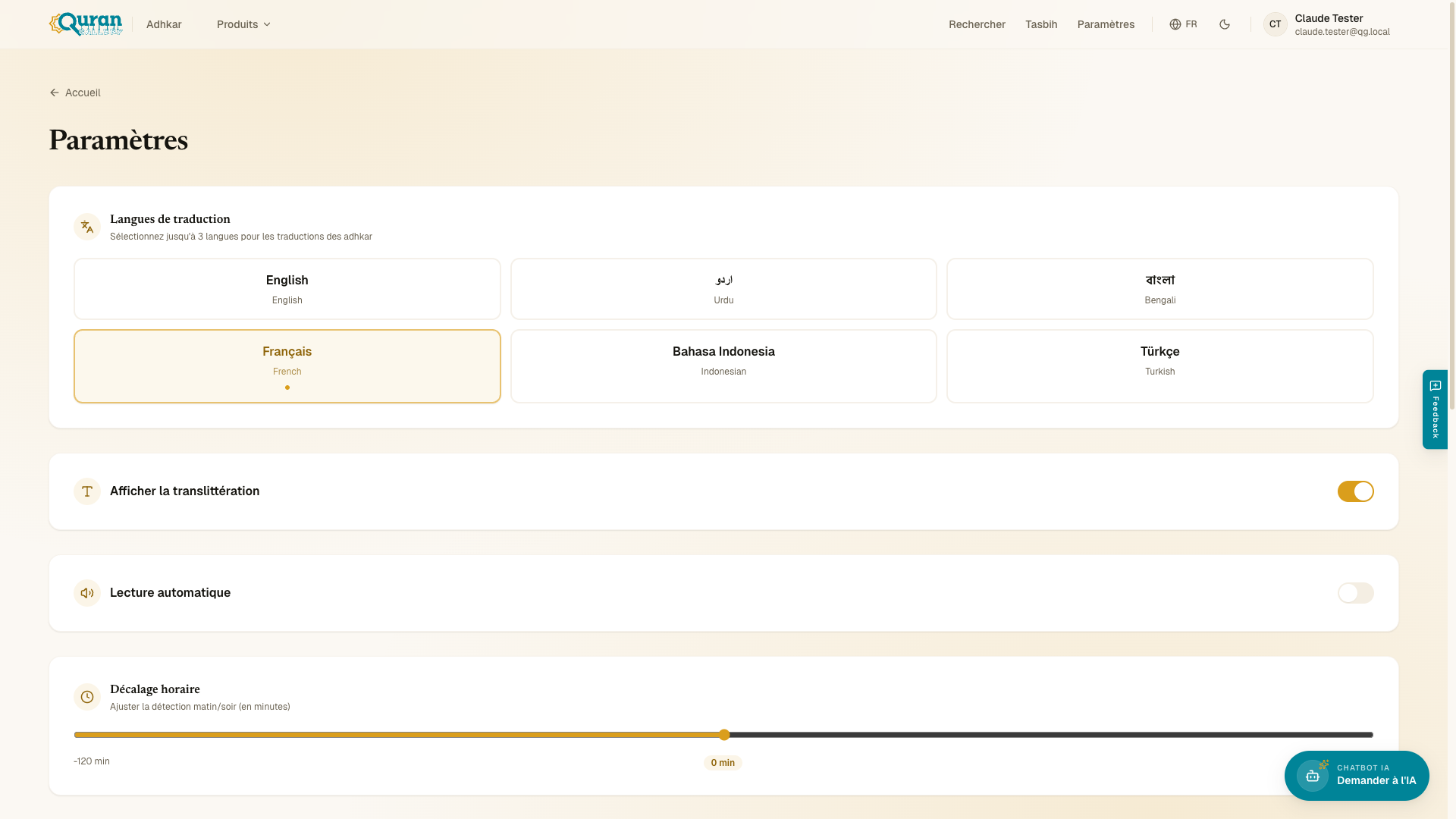The height and width of the screenshot is (819, 1456).
Task: Click the '-120 min' slider label
Action: (92, 761)
